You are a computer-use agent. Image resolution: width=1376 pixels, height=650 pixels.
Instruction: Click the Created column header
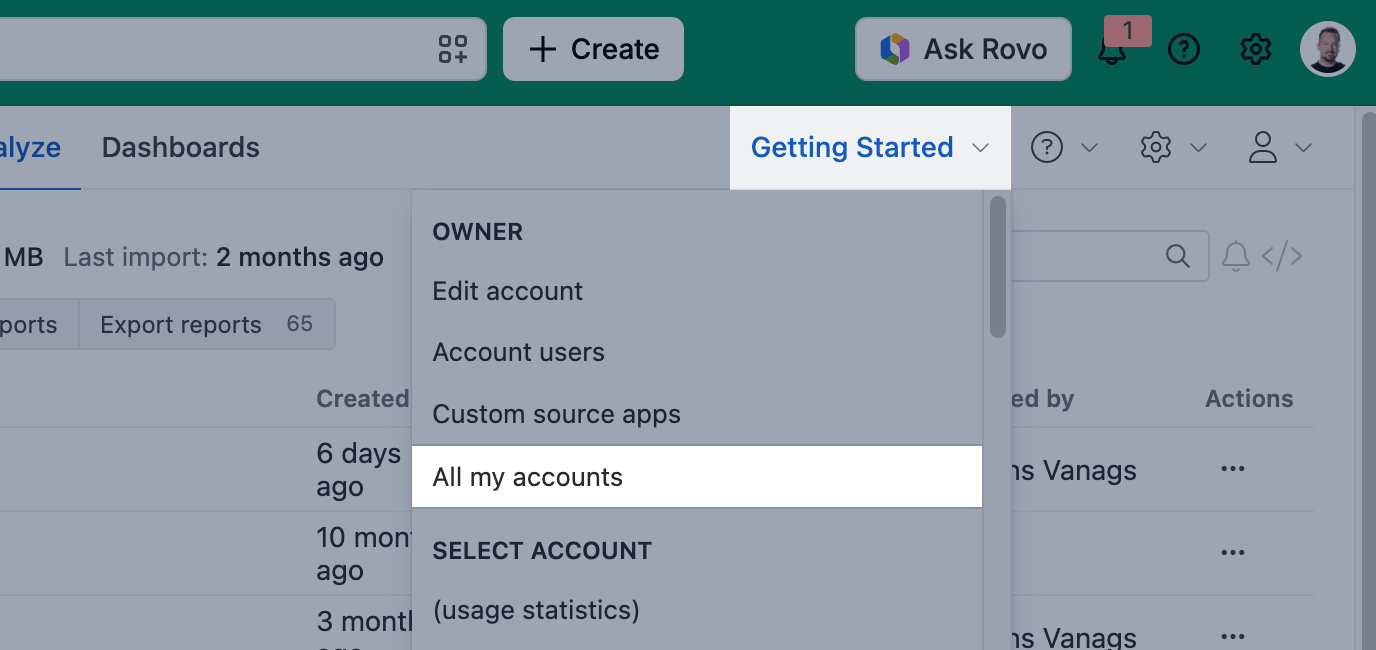[364, 399]
